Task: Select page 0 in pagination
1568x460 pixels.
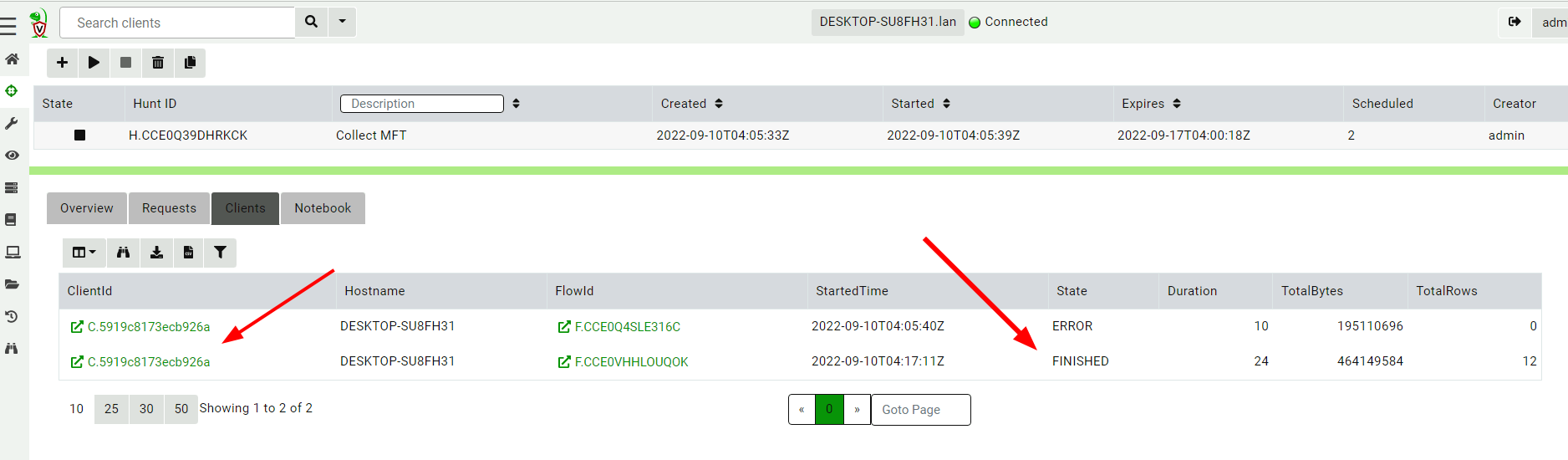Action: click(829, 410)
